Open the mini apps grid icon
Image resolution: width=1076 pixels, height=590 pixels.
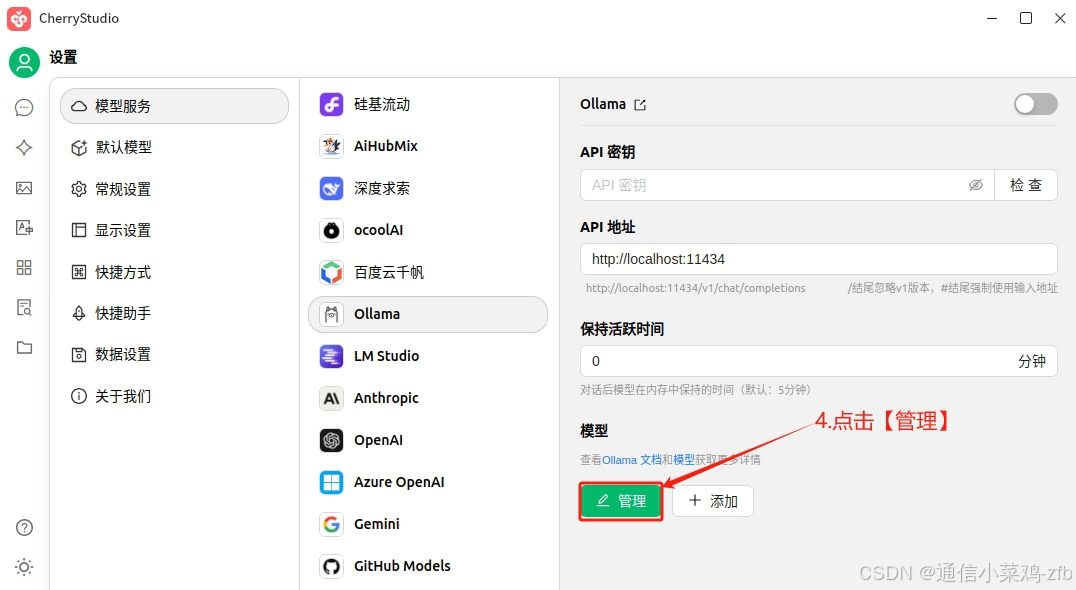coord(24,268)
